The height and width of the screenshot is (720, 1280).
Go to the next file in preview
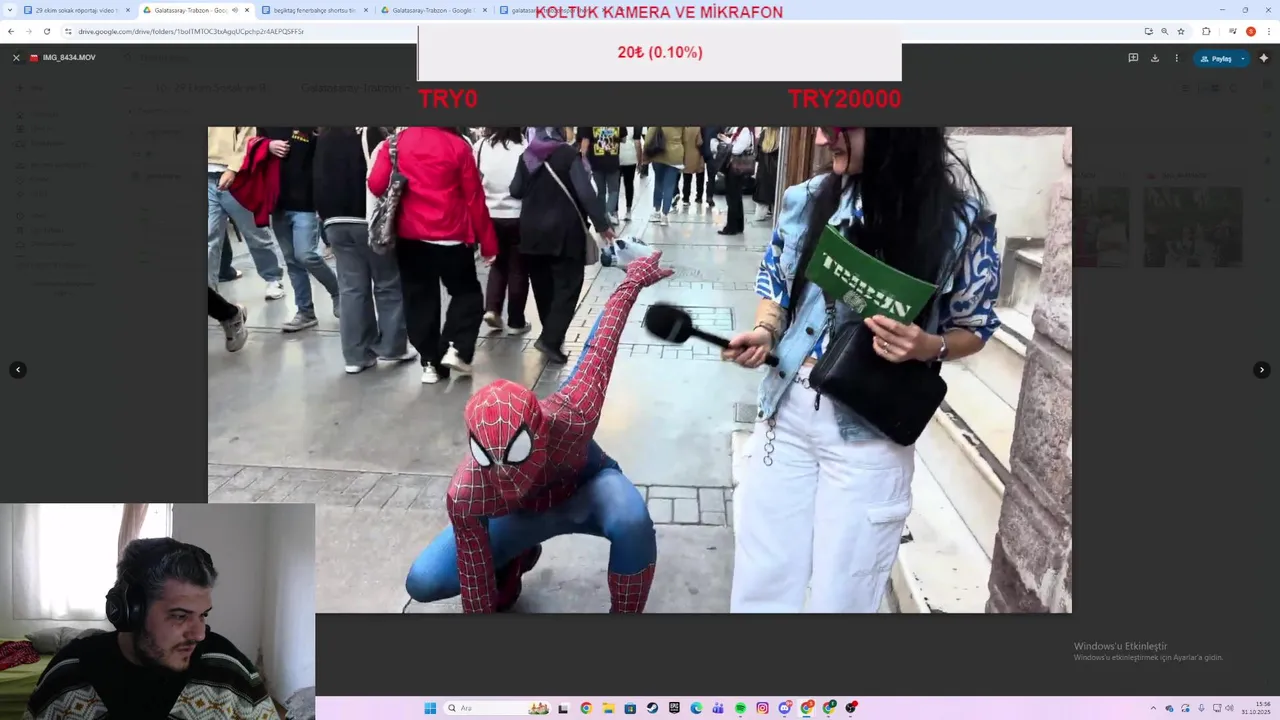click(1262, 370)
